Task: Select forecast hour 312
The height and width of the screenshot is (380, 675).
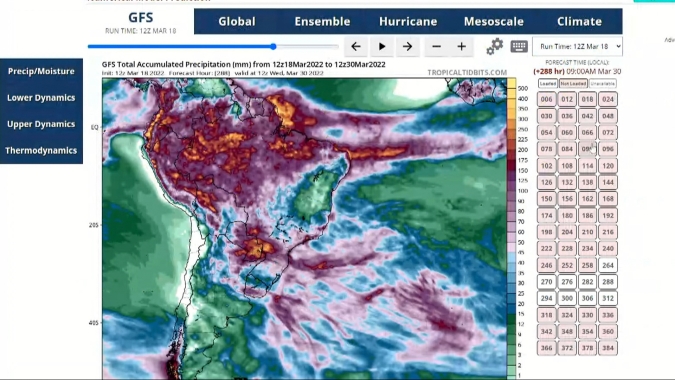Action: [608, 298]
